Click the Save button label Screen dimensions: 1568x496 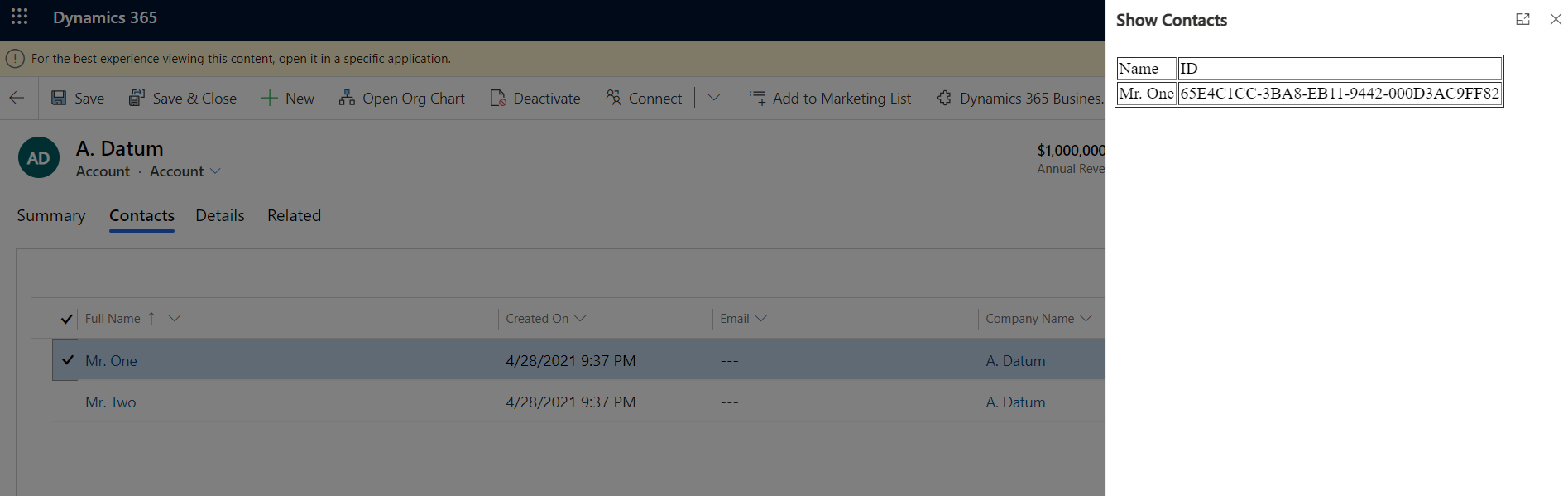89,98
